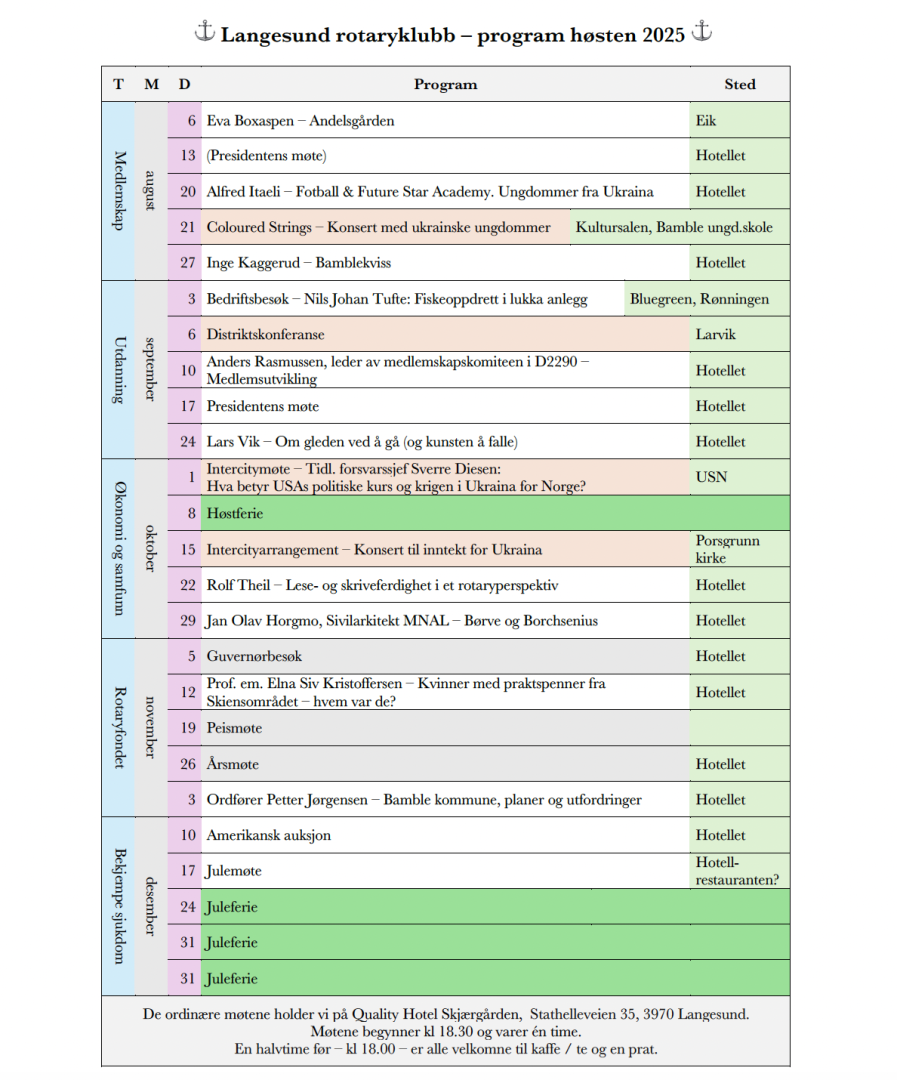Select the Program column header
The image size is (897, 1080).
tap(445, 84)
